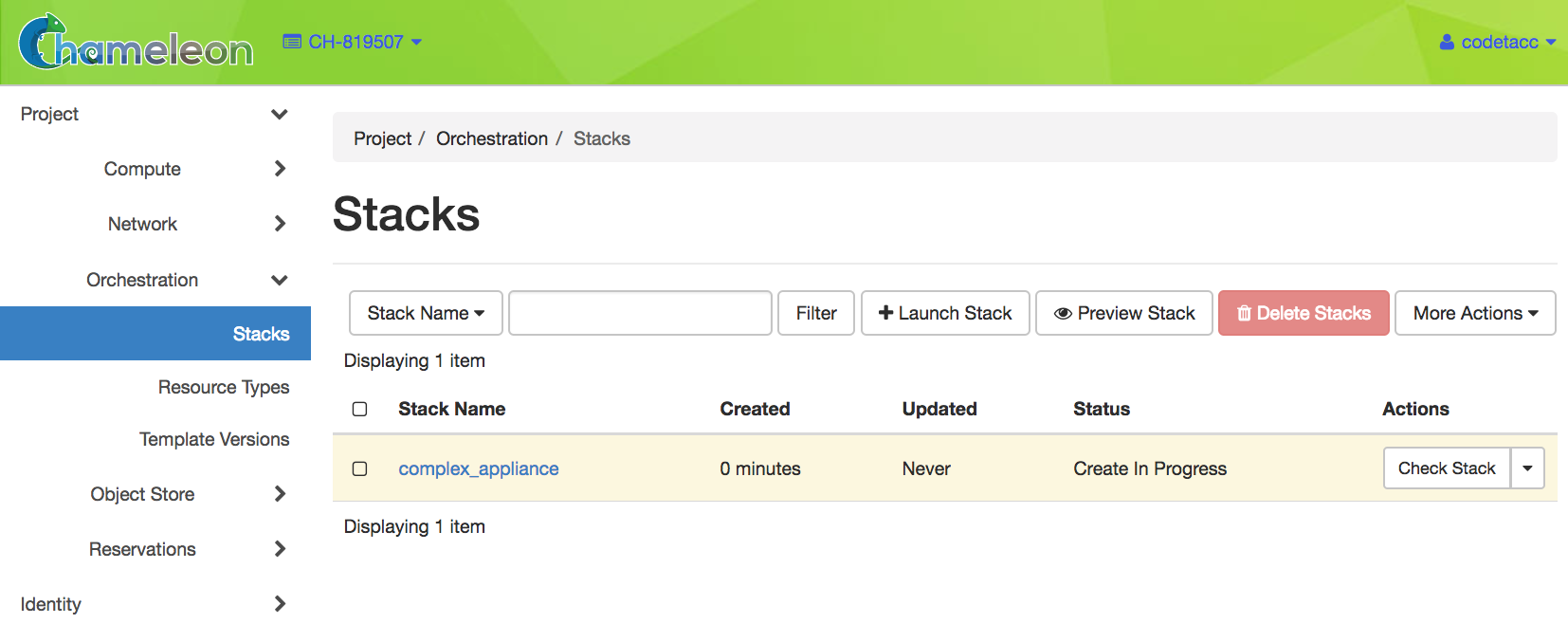Expand the Identity section chevron
The width and height of the screenshot is (1568, 642).
pyautogui.click(x=280, y=604)
